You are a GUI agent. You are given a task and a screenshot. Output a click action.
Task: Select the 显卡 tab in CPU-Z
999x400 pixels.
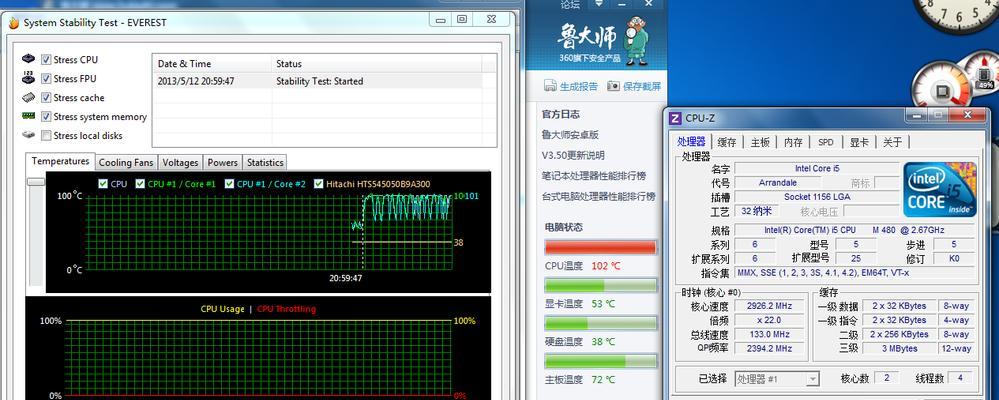point(859,142)
